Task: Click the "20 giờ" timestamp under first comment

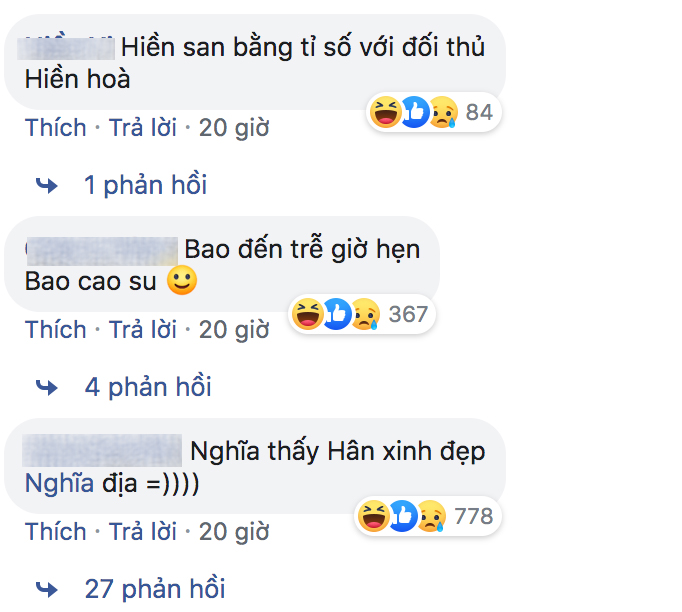Action: [233, 128]
